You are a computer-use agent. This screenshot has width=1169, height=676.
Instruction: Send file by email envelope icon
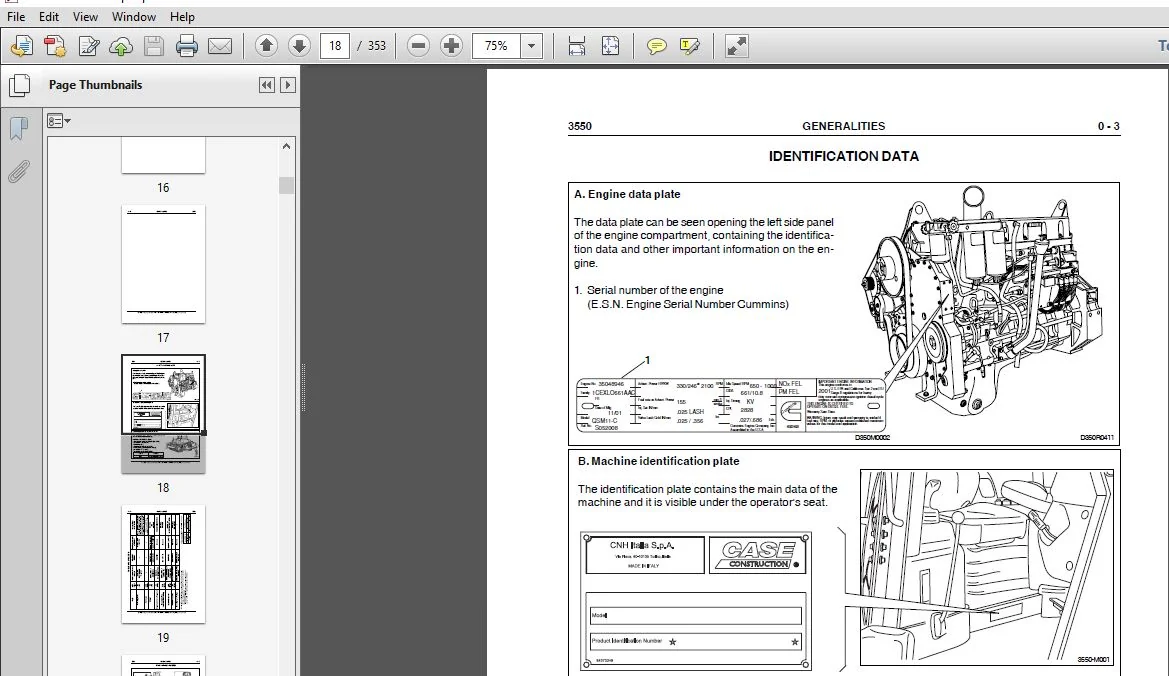click(219, 46)
